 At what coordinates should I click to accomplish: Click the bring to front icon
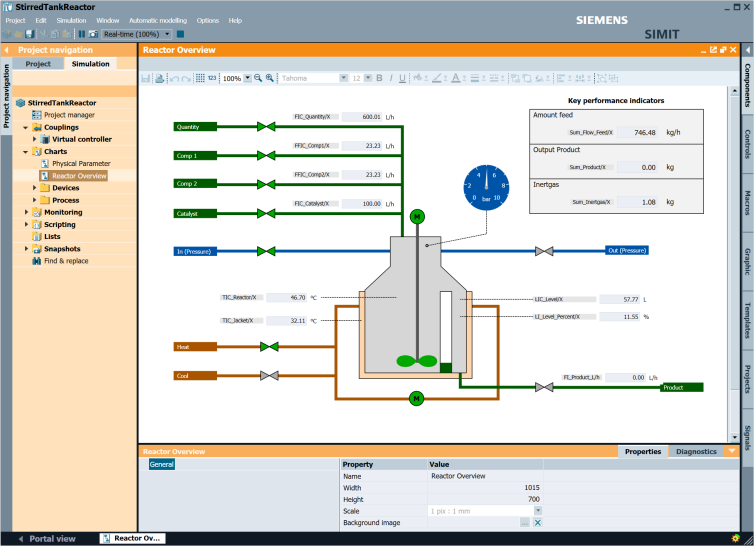tap(515, 78)
